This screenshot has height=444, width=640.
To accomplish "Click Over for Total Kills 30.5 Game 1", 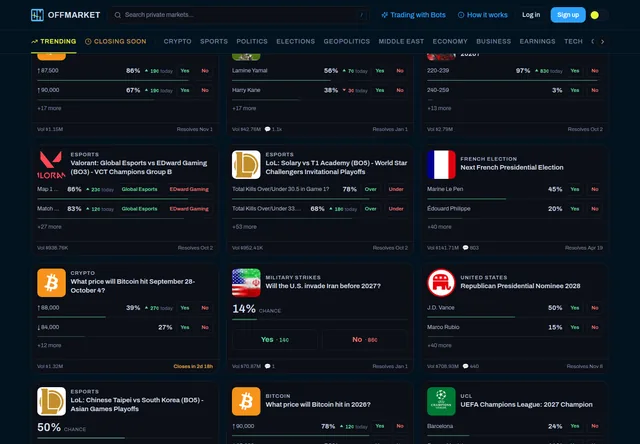I will click(371, 189).
